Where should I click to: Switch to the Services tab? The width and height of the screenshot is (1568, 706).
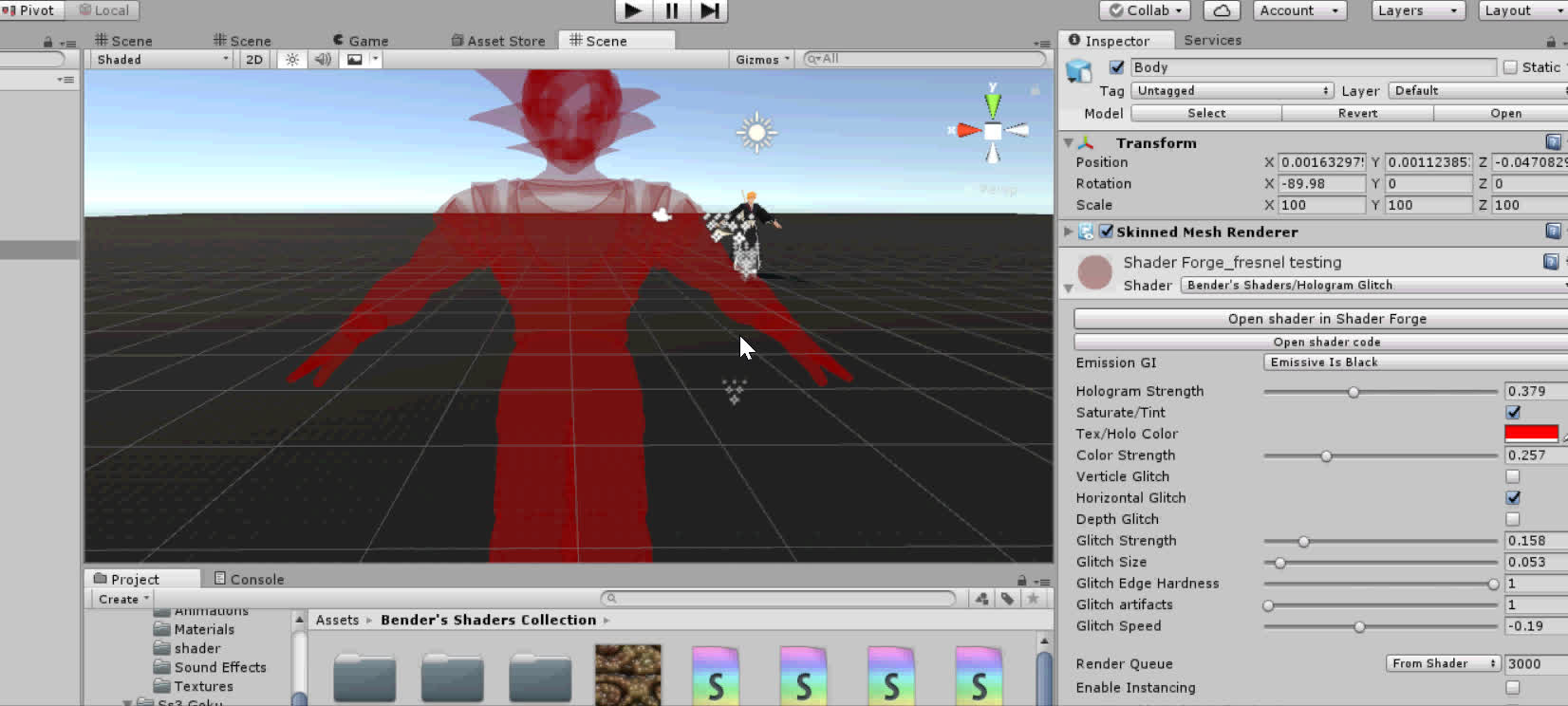(1212, 40)
